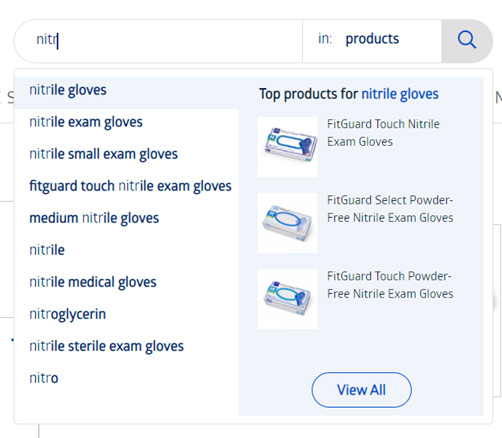
Task: Select 'fitguard touch nitrile exam gloves' suggestion
Action: pyautogui.click(x=127, y=186)
